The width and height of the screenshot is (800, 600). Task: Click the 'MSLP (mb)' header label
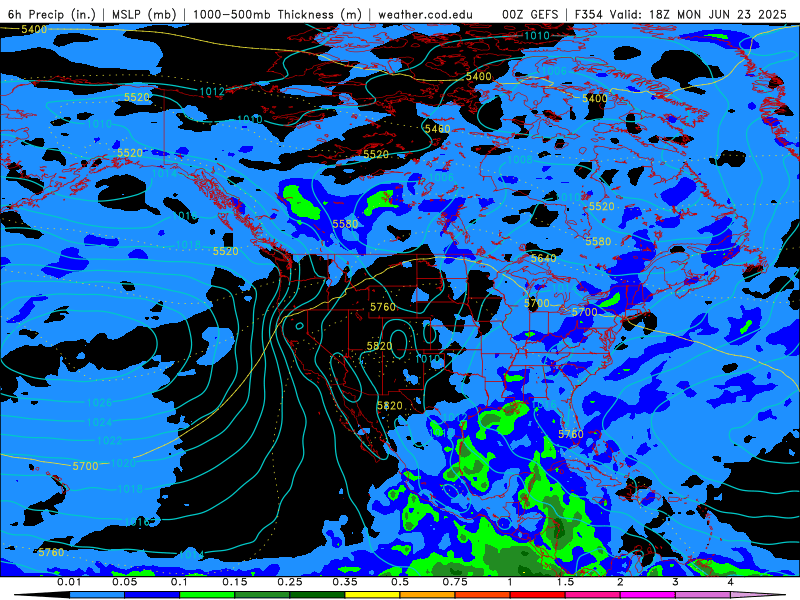144,14
